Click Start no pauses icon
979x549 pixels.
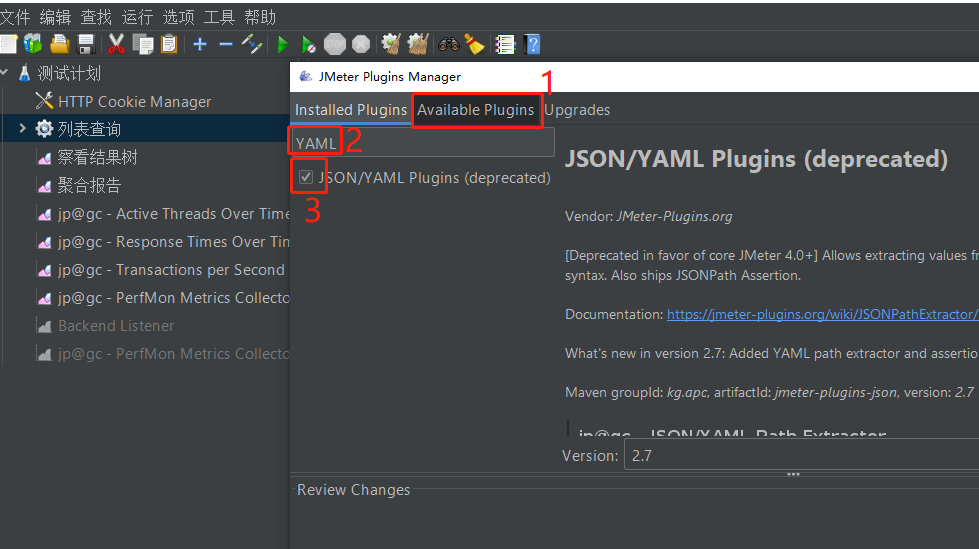click(308, 44)
